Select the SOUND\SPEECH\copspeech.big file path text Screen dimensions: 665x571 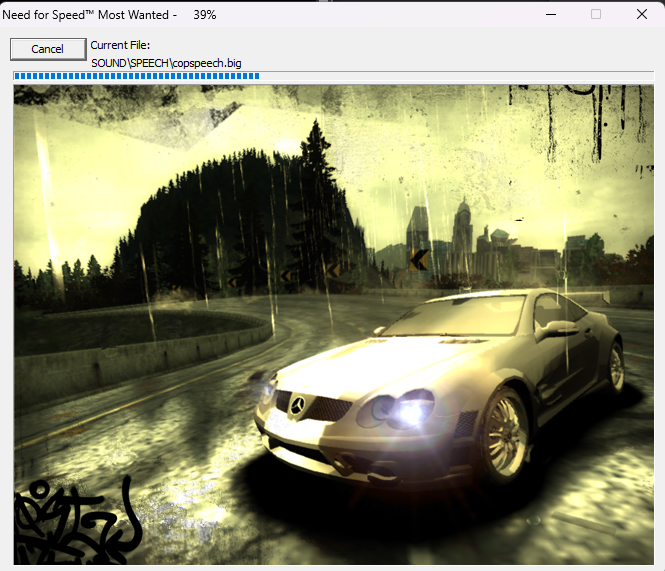click(165, 63)
